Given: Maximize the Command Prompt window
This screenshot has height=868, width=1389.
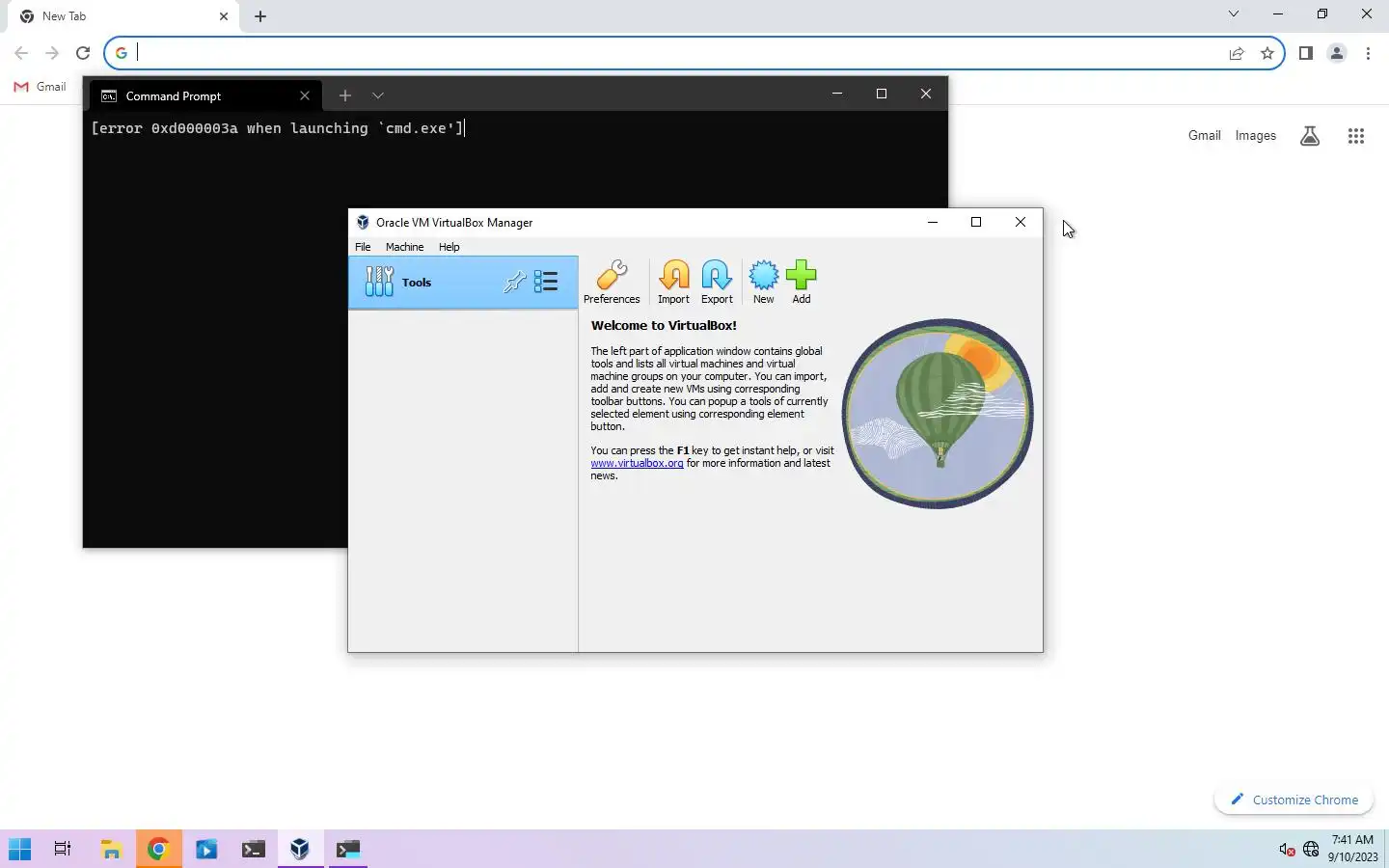Looking at the screenshot, I should (x=881, y=94).
